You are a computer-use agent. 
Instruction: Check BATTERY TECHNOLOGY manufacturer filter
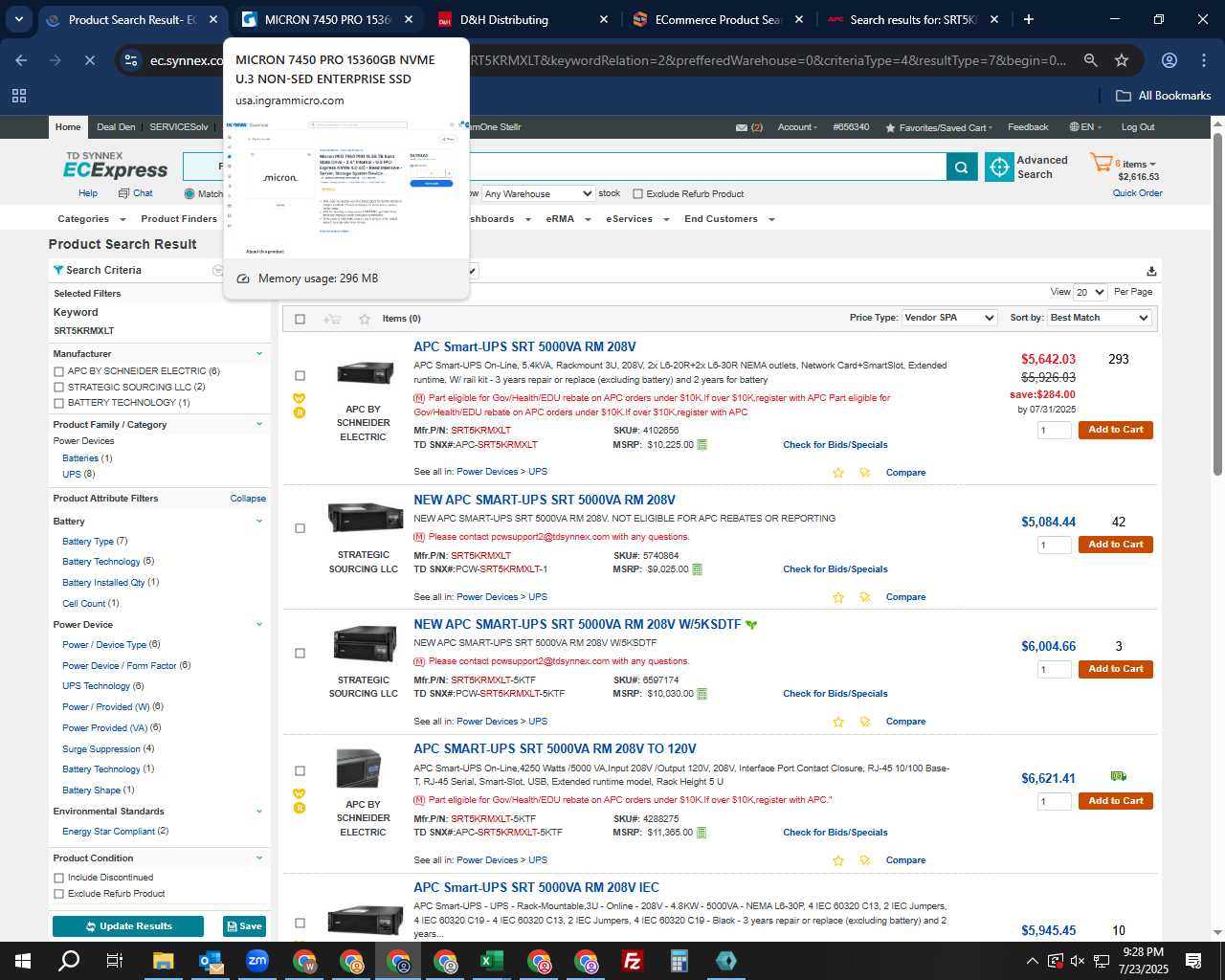[x=59, y=404]
